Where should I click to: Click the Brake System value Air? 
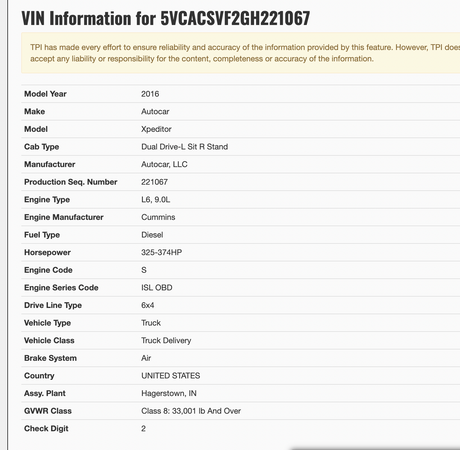146,358
